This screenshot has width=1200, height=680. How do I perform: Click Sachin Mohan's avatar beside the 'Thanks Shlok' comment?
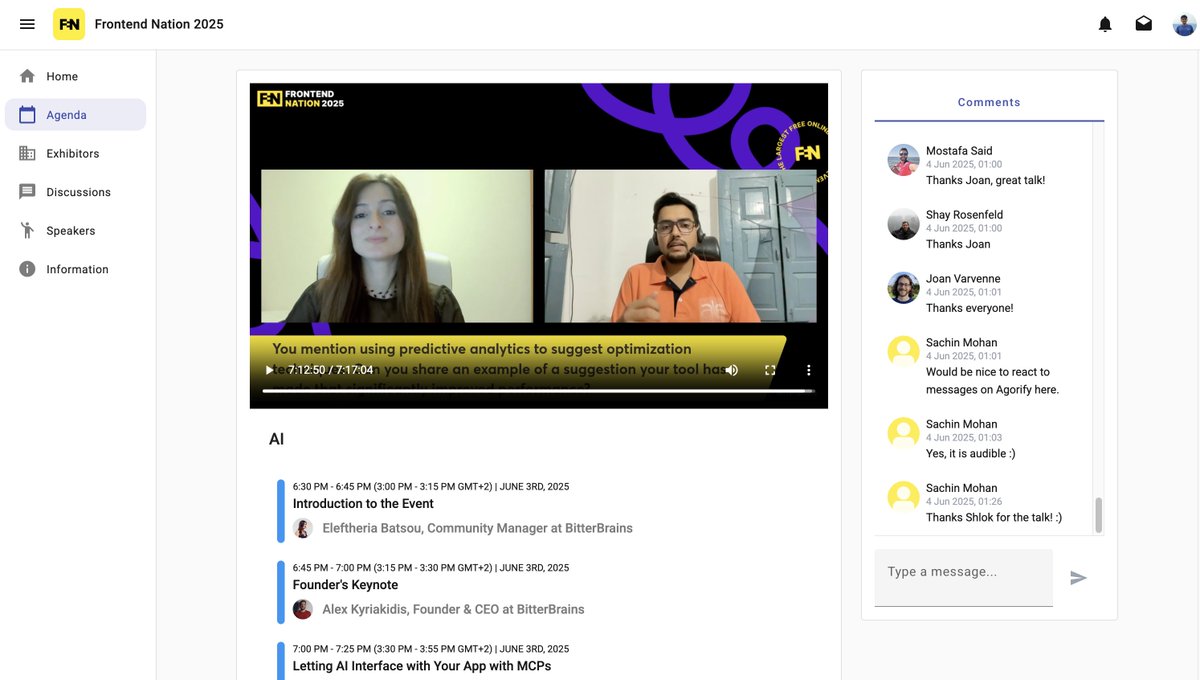(x=903, y=497)
